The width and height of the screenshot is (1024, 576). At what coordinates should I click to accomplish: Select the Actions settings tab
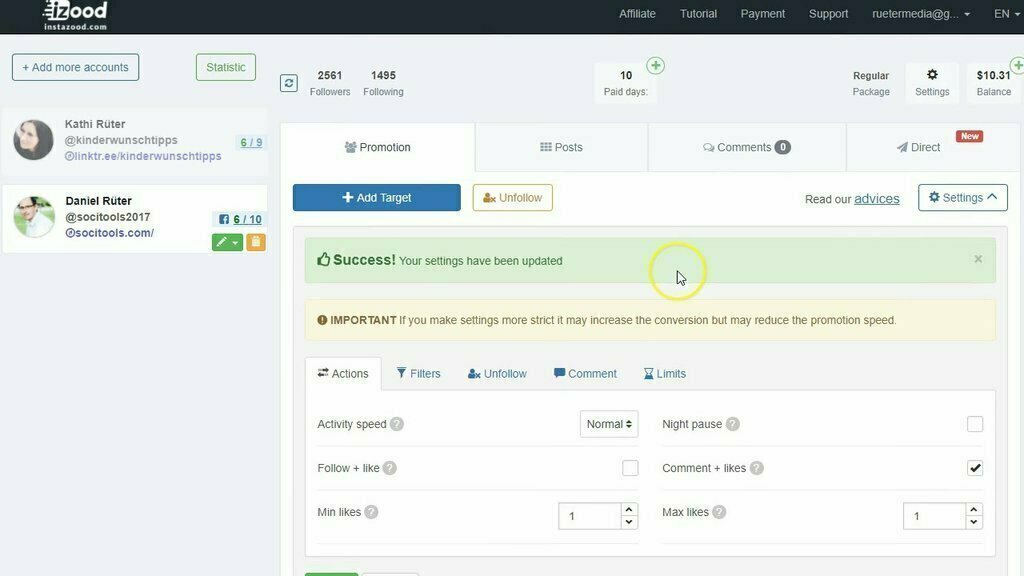click(343, 374)
